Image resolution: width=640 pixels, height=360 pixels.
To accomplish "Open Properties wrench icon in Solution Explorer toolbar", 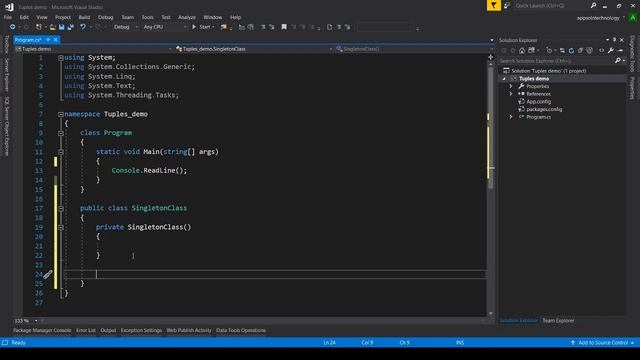I will pyautogui.click(x=611, y=51).
